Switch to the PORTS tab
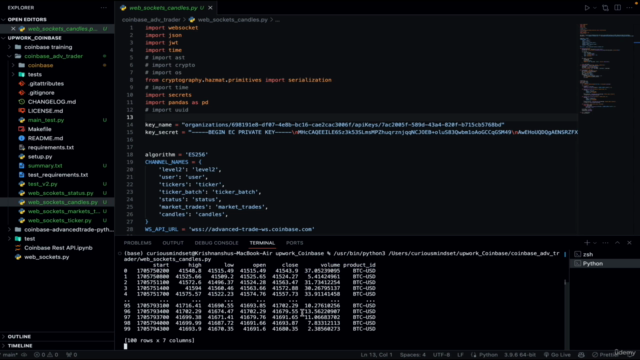 pos(294,243)
